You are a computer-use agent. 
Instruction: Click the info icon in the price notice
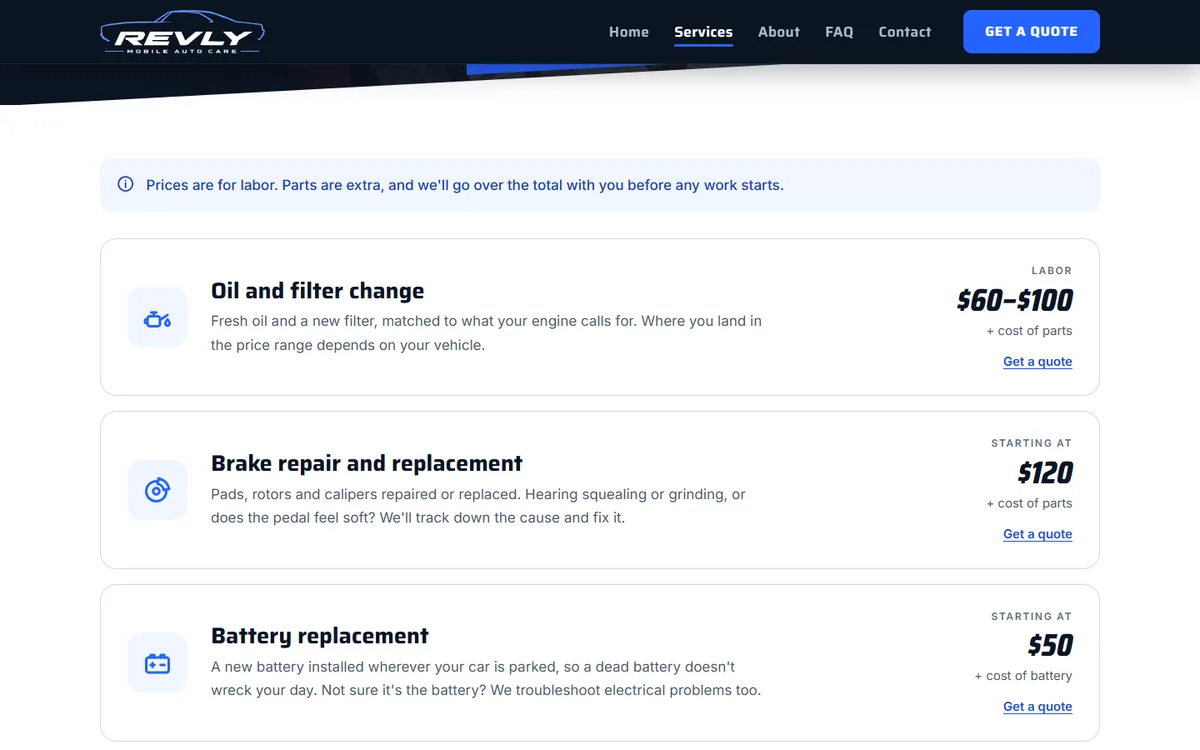pos(125,184)
